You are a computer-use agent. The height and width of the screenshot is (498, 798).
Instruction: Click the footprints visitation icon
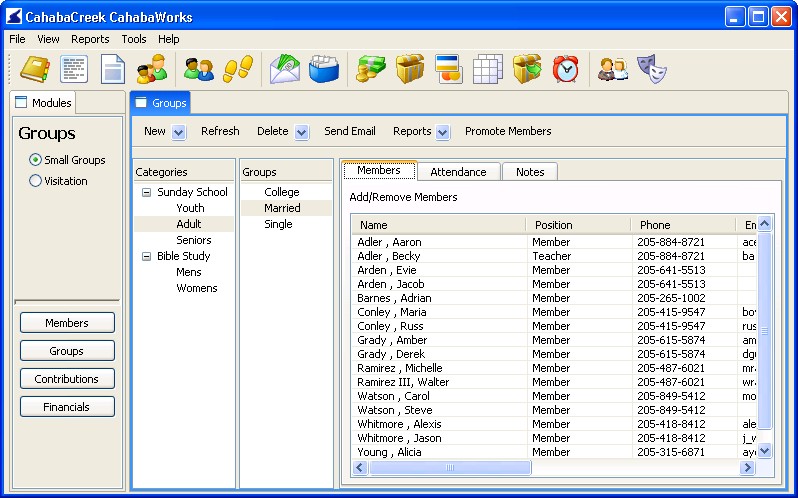(238, 69)
